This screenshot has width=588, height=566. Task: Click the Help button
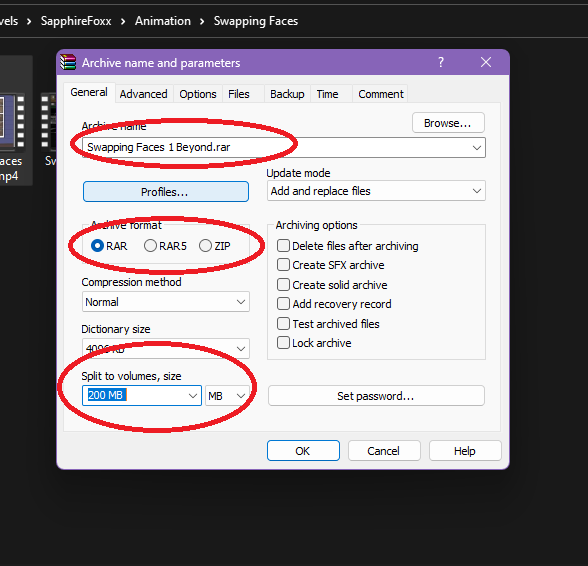coord(465,450)
